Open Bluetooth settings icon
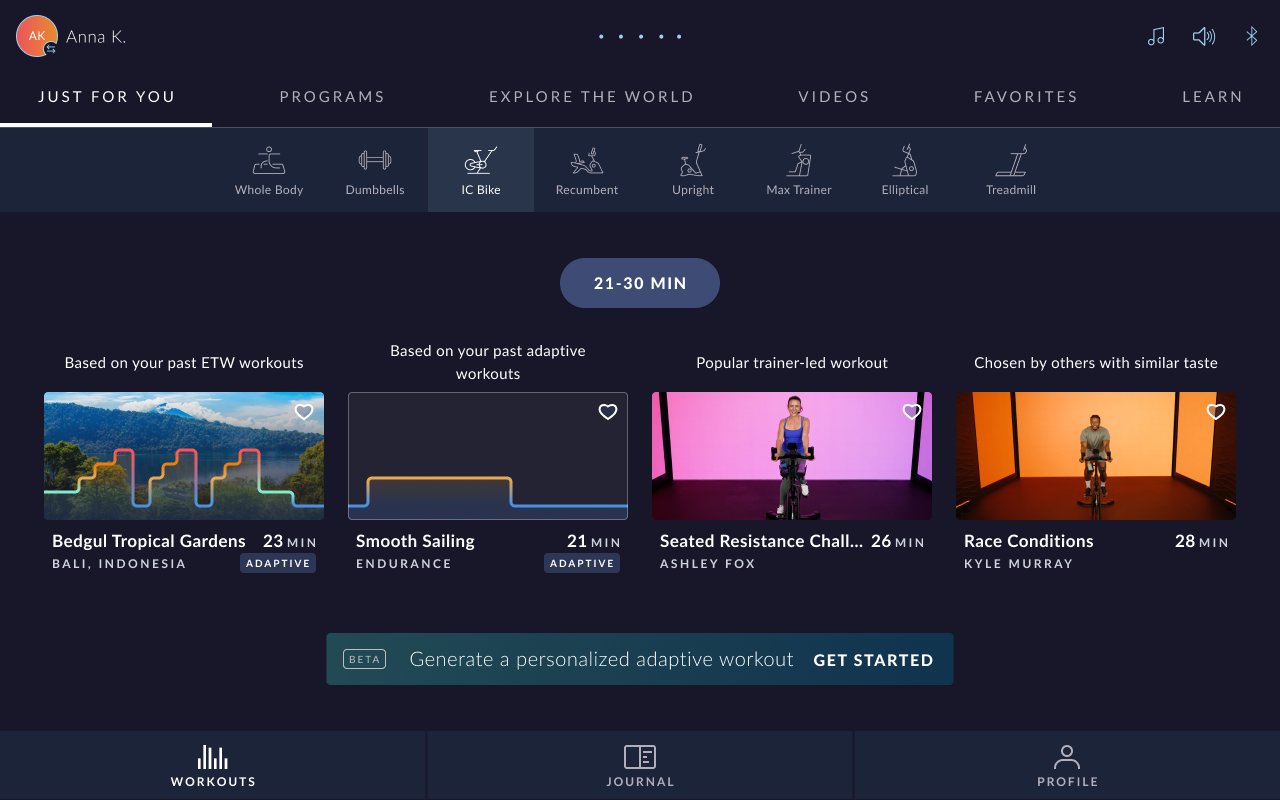The width and height of the screenshot is (1280, 800). [1251, 37]
